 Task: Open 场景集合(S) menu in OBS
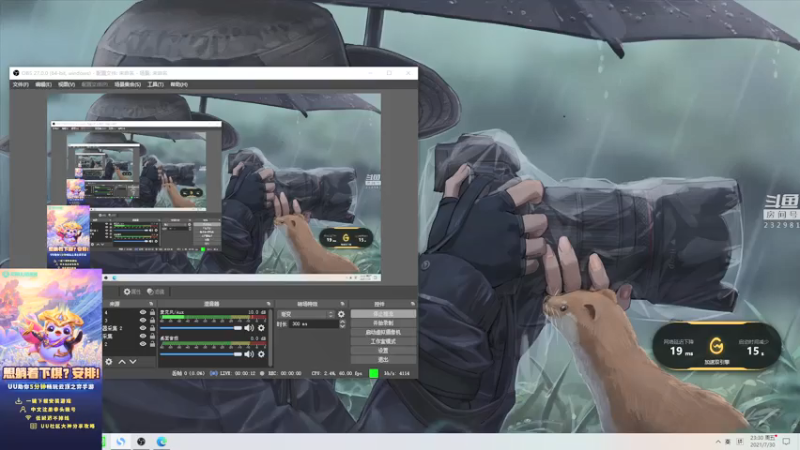pos(128,84)
